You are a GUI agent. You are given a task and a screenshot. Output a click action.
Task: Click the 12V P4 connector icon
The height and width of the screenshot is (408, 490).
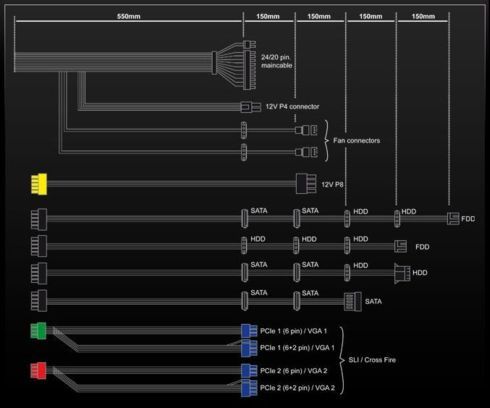[x=250, y=107]
